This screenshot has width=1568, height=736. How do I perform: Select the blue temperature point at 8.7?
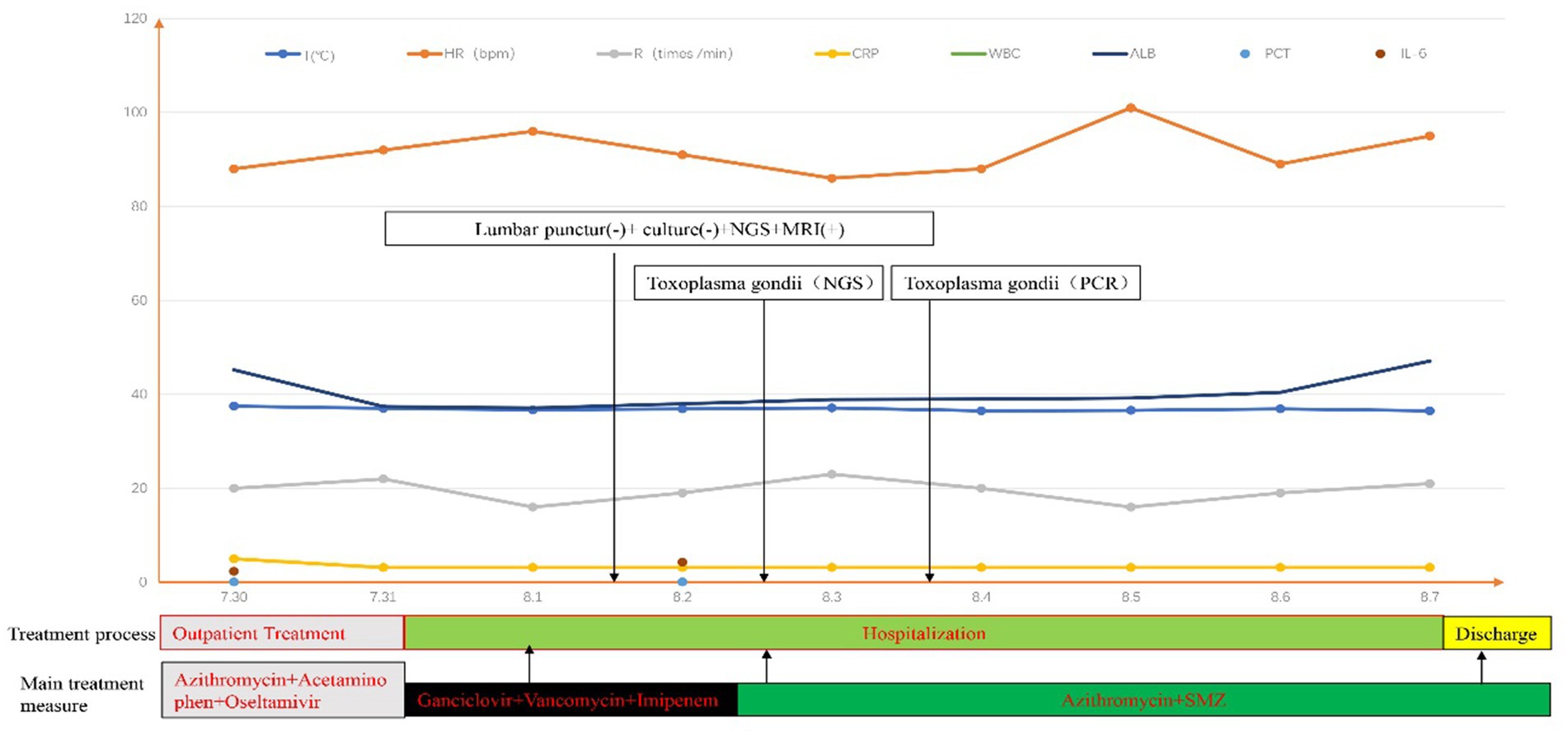(1430, 410)
